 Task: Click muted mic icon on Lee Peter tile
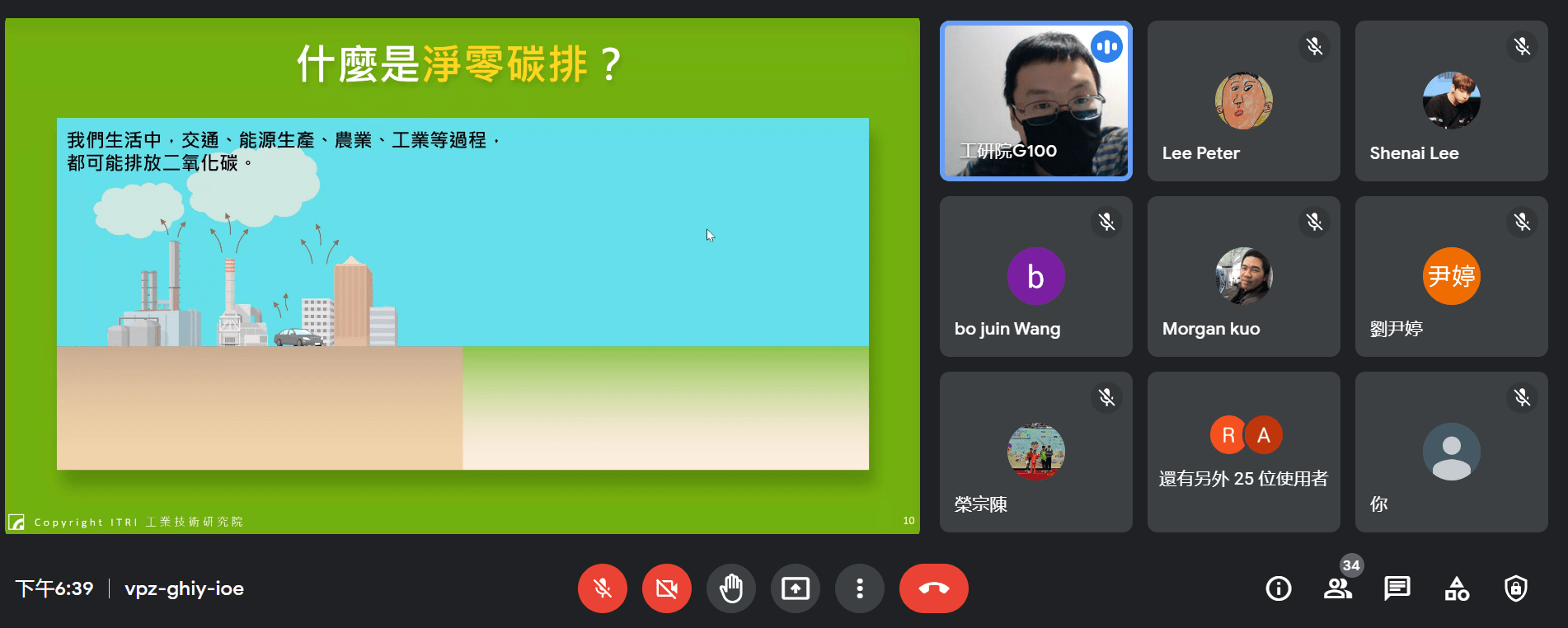click(1315, 46)
